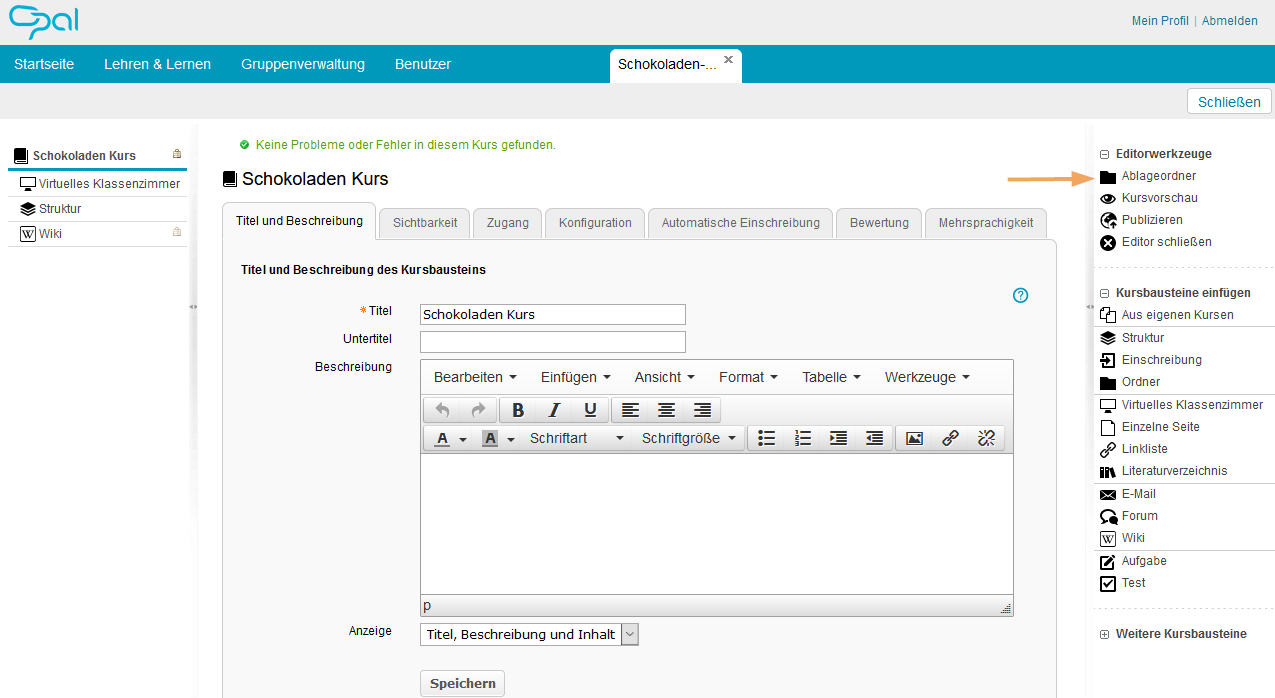
Task: Click the remove link icon
Action: click(986, 438)
